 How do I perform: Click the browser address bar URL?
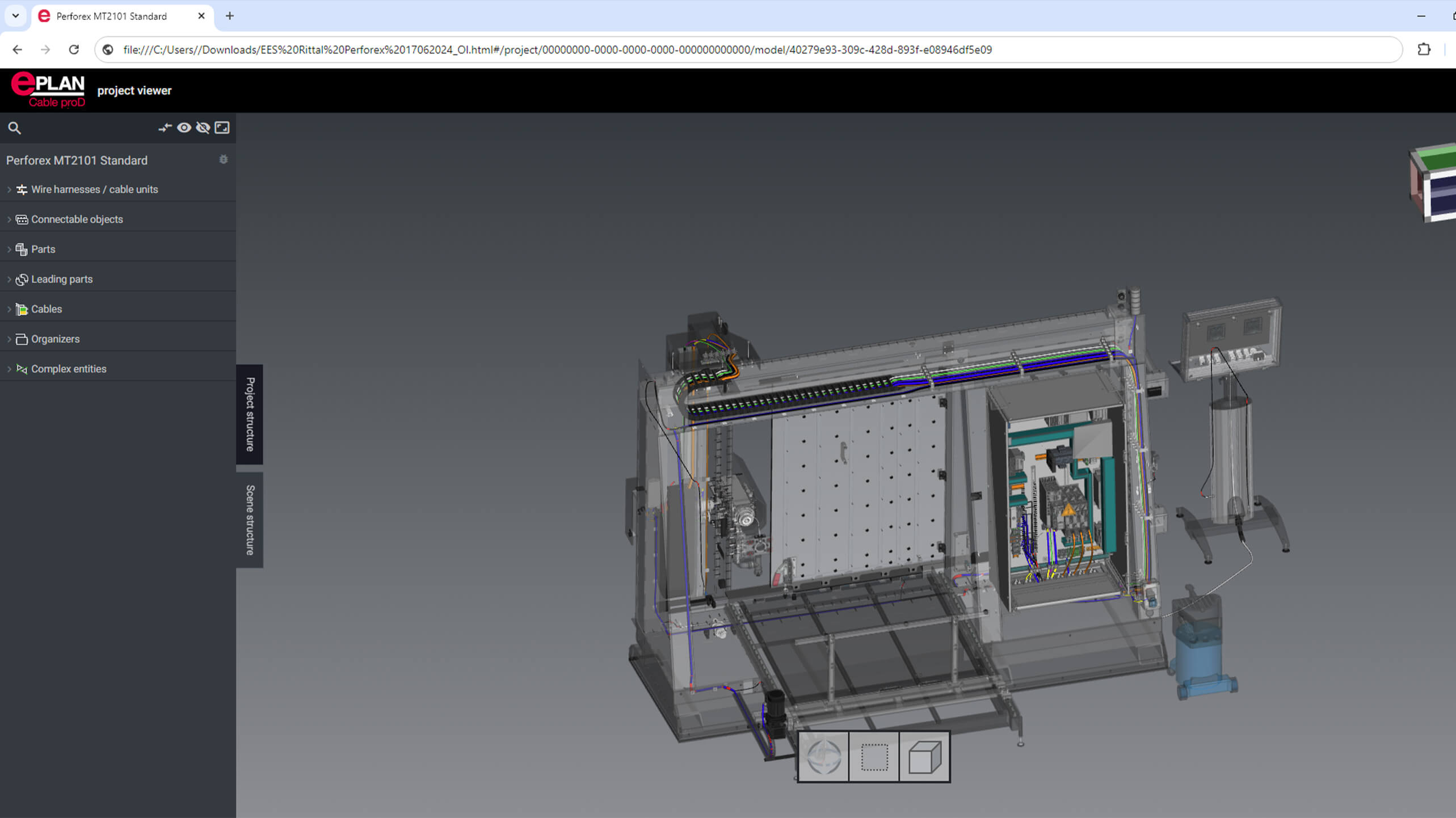click(557, 49)
